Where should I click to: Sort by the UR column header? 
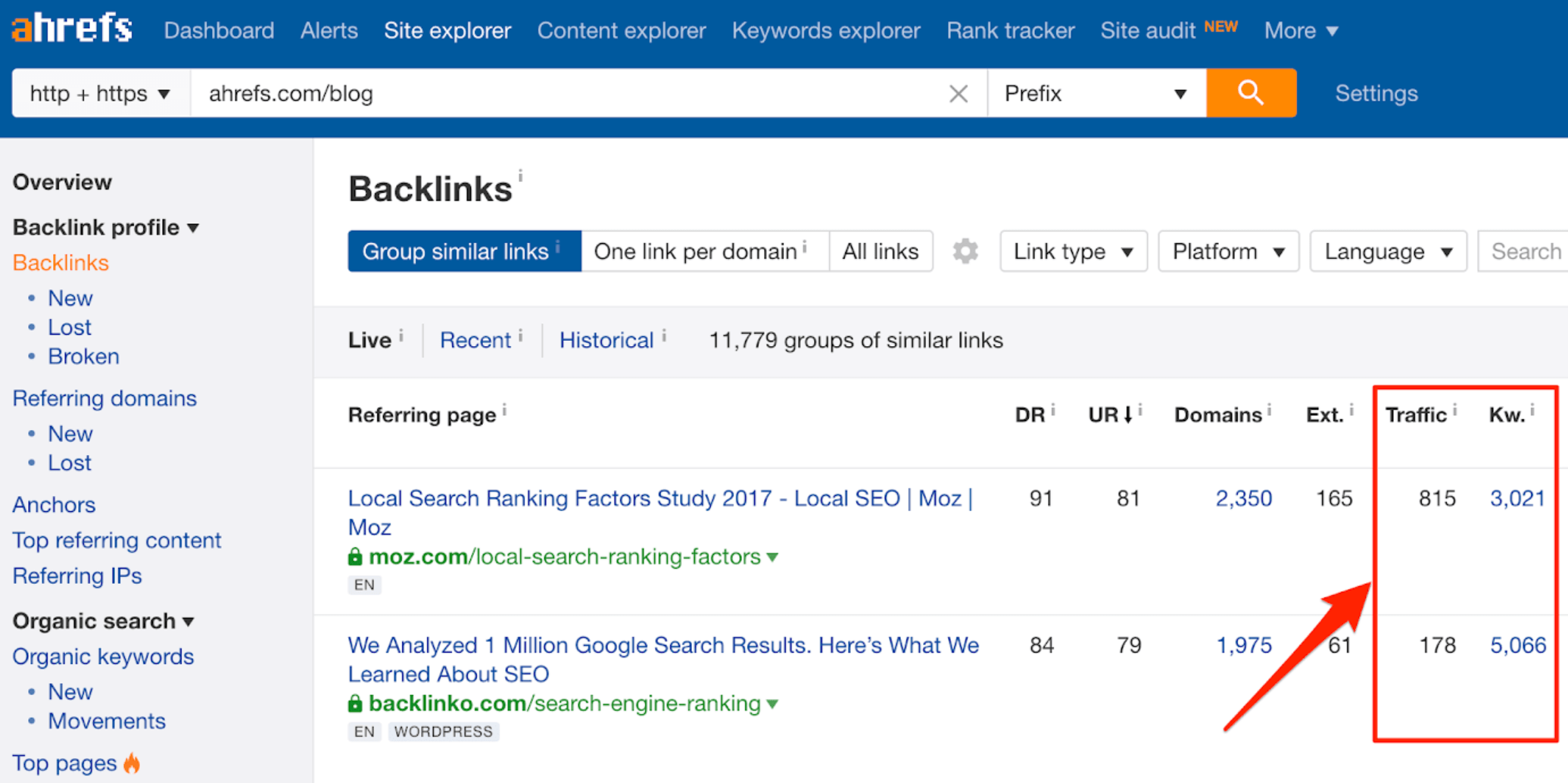(x=1110, y=415)
